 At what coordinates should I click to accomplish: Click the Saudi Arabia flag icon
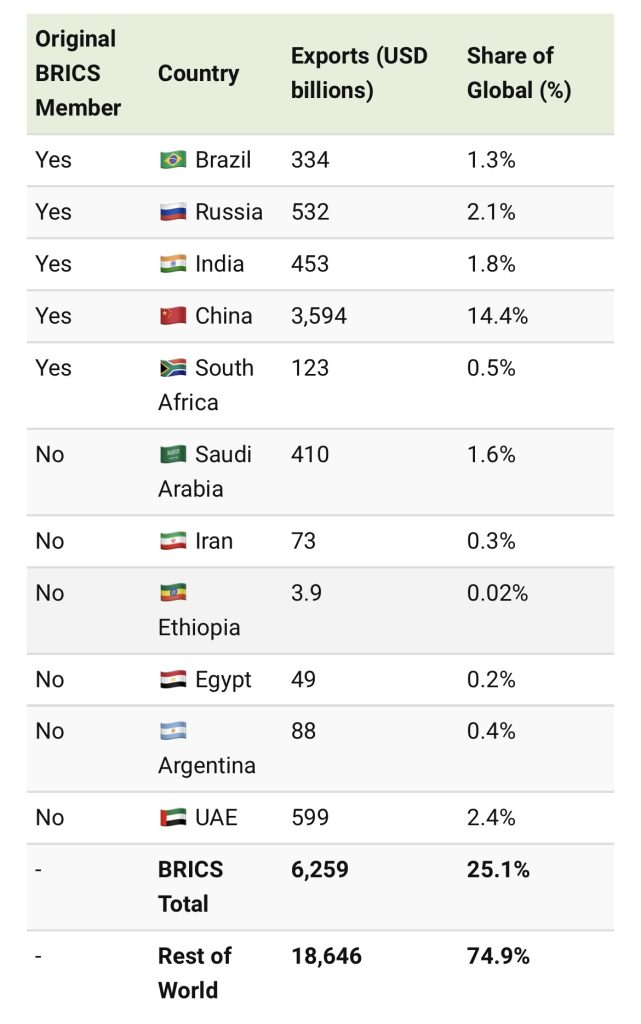pyautogui.click(x=173, y=455)
